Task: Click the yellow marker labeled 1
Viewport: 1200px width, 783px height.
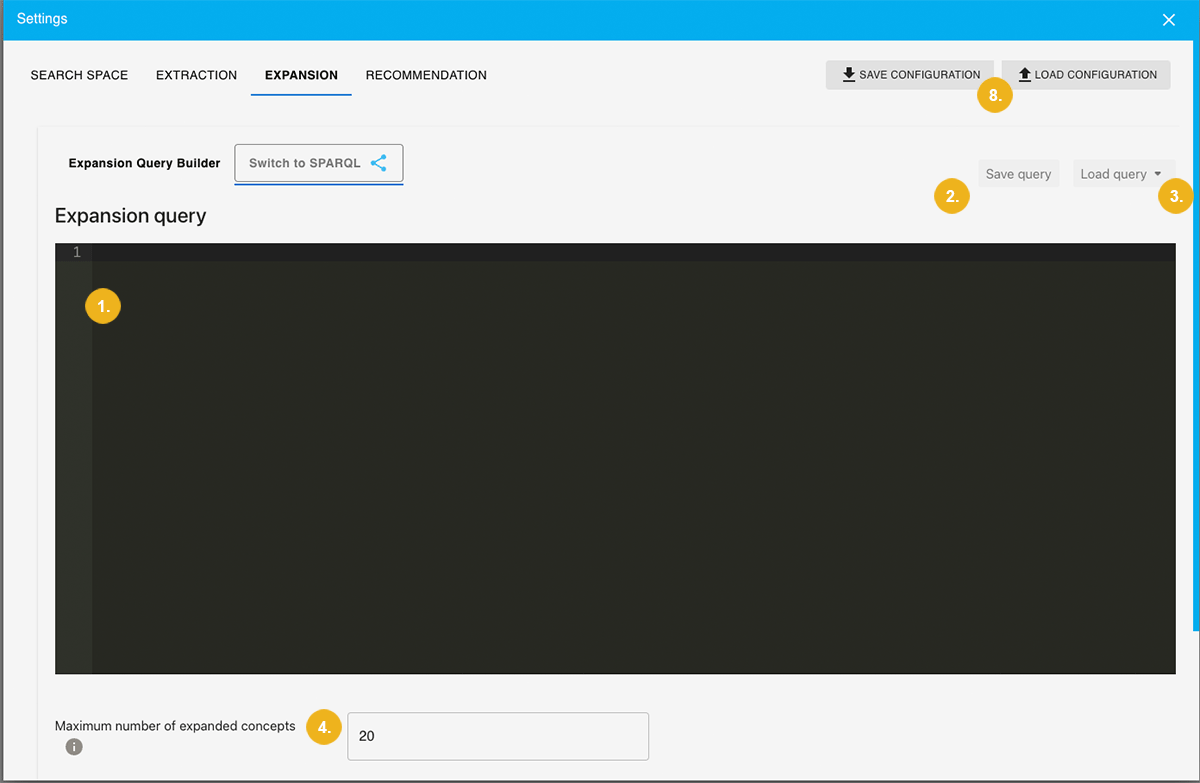Action: pyautogui.click(x=103, y=306)
